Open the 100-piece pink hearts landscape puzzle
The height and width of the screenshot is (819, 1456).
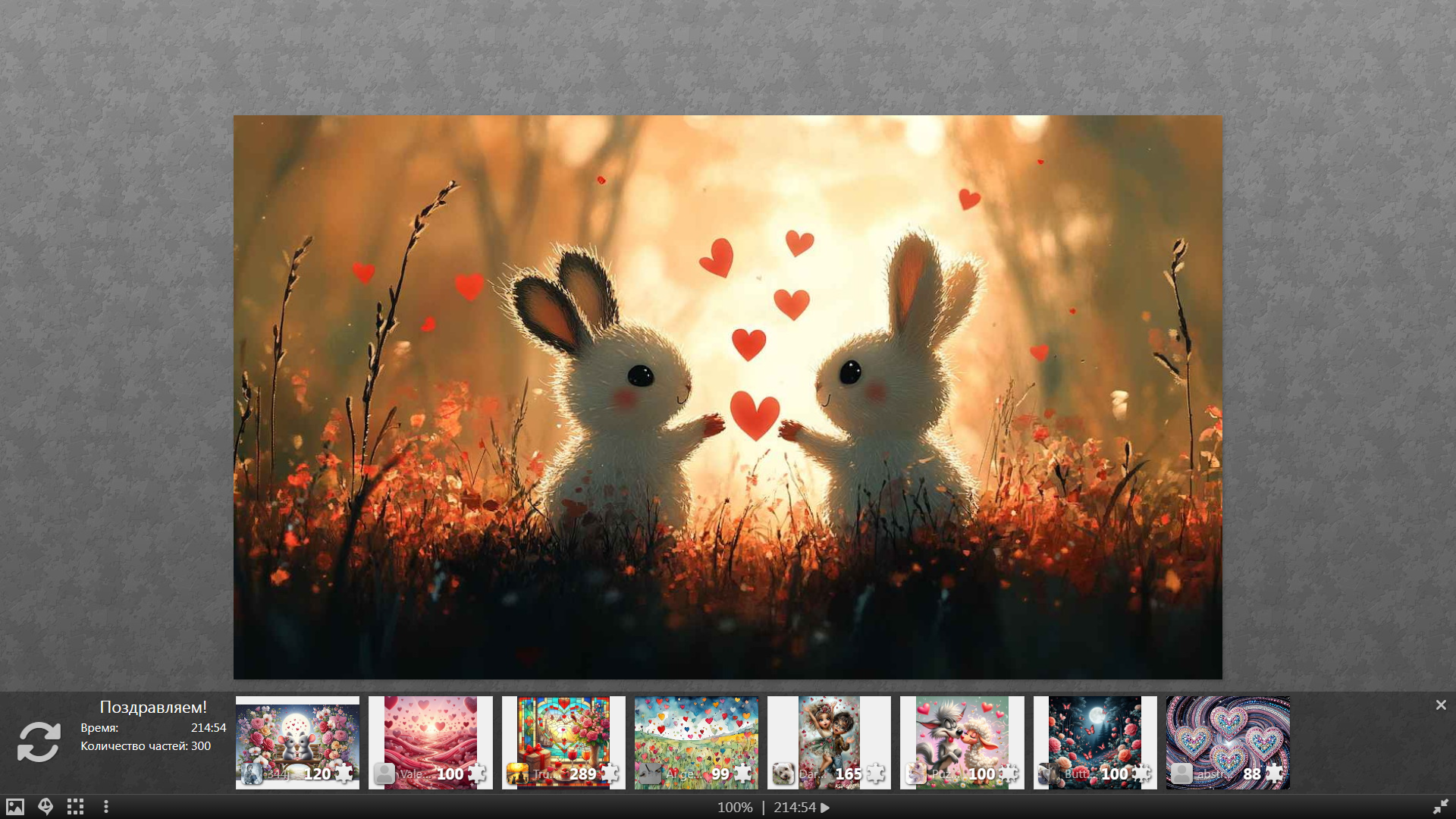coord(430,736)
